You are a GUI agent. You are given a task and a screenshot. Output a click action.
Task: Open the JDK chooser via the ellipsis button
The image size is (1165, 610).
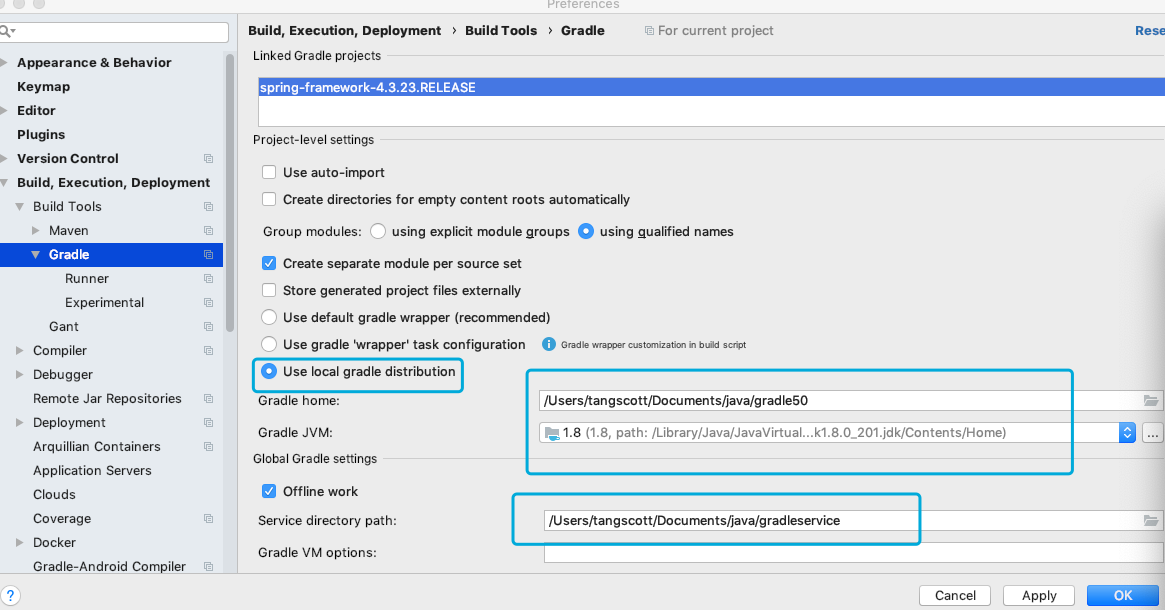1155,432
